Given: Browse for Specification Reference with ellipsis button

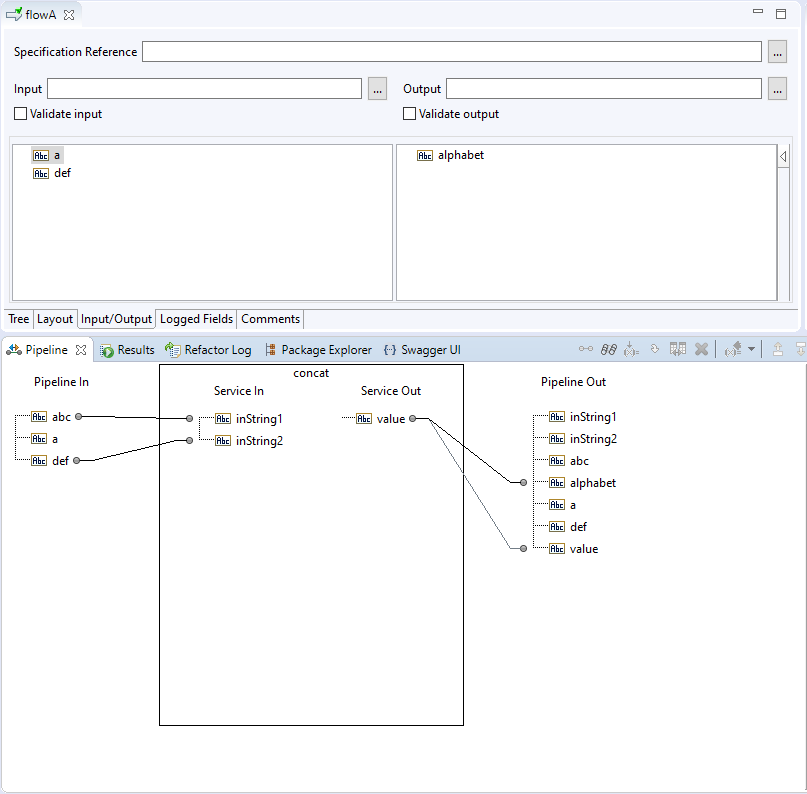Looking at the screenshot, I should 778,52.
